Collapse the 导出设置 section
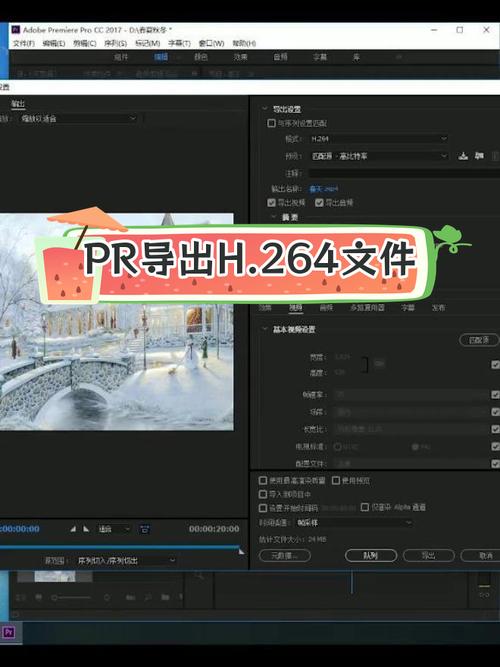This screenshot has width=500, height=667. 265,109
